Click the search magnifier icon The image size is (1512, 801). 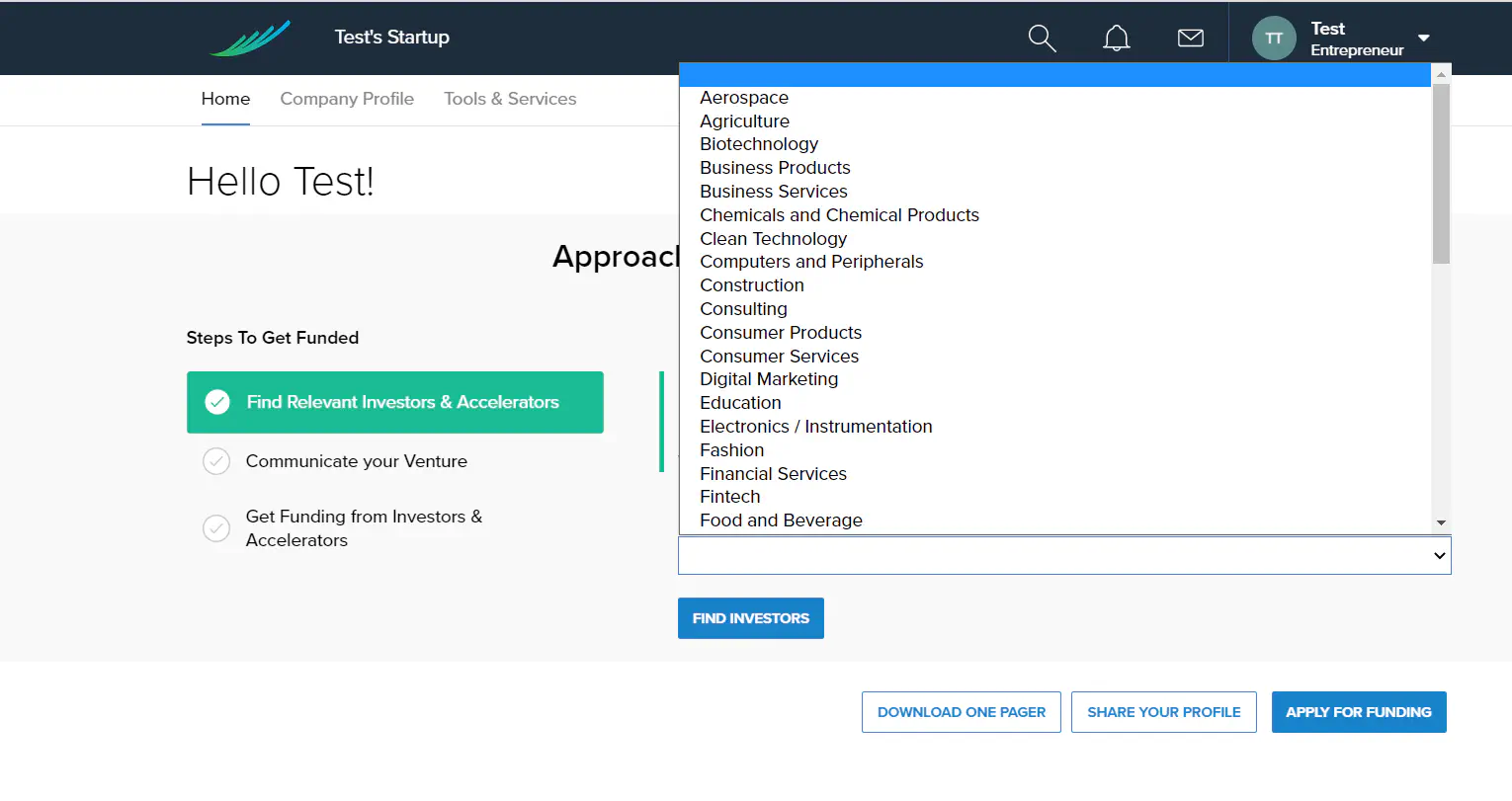tap(1042, 39)
